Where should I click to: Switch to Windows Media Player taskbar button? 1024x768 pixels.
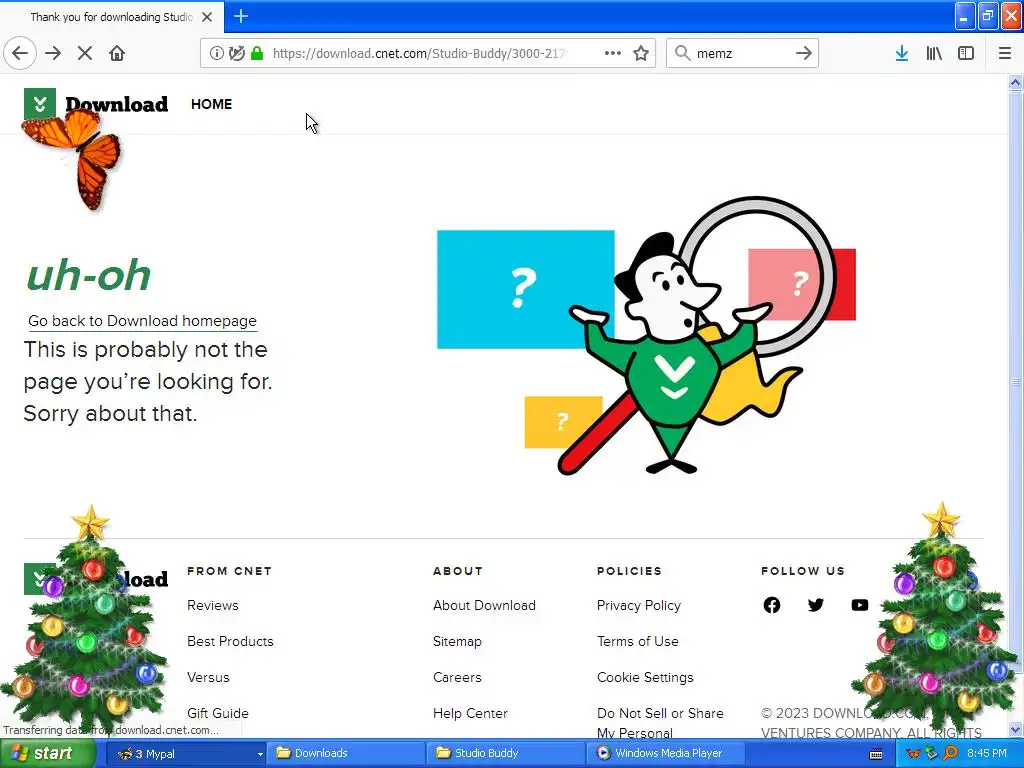pos(666,754)
